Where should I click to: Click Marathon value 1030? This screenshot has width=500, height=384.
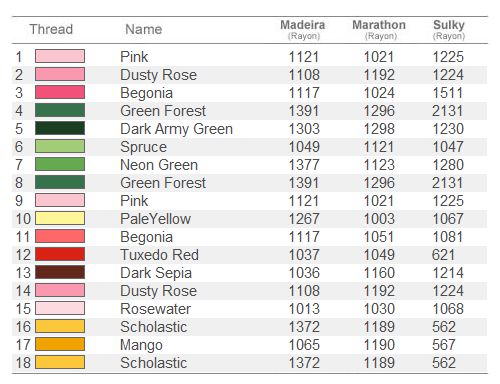(x=379, y=309)
